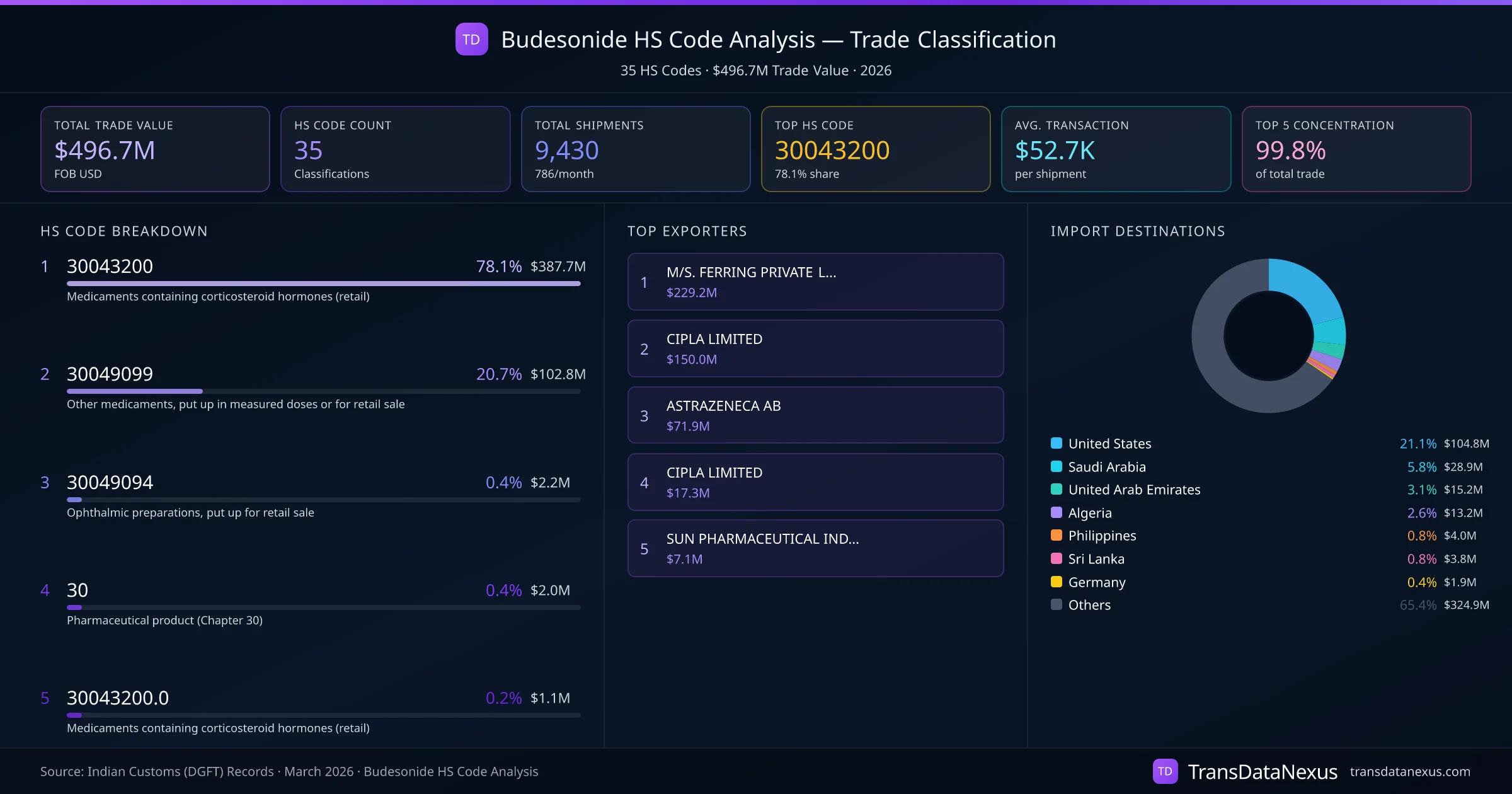Select the Sun Pharmaceutical exporter card
Image resolution: width=1512 pixels, height=794 pixels.
click(x=815, y=548)
